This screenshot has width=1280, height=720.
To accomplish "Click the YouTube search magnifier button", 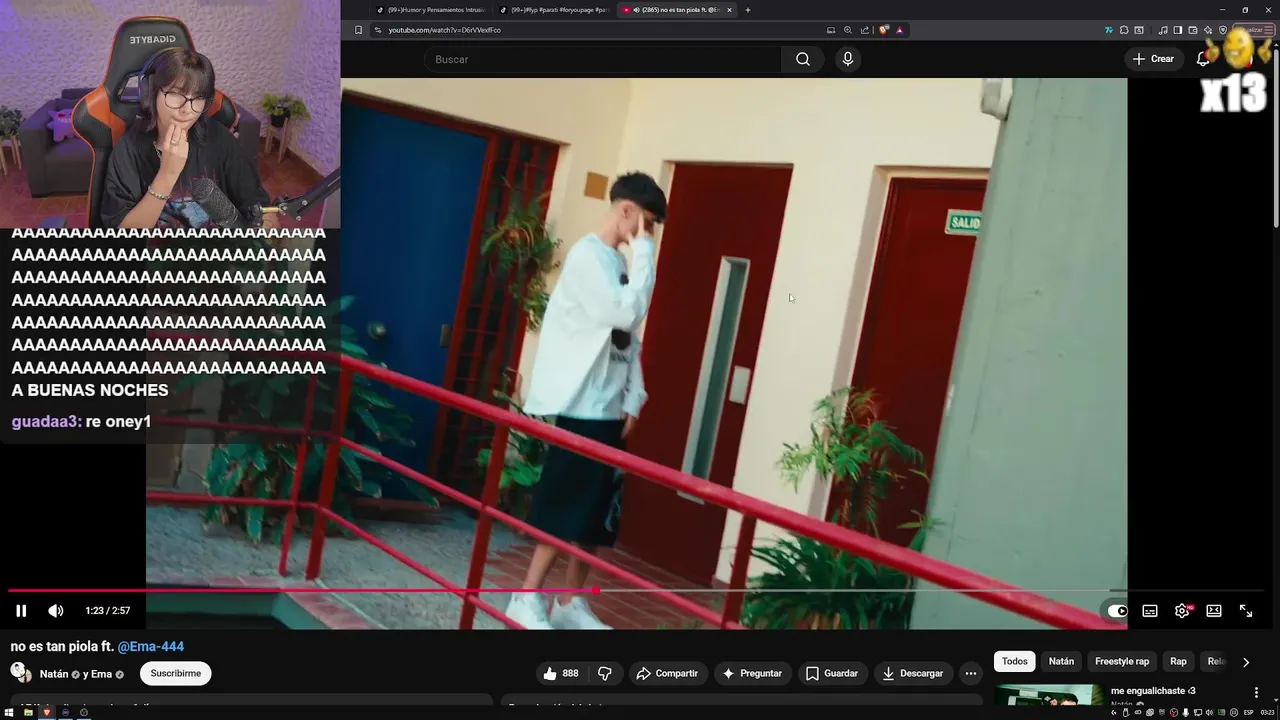I will (x=803, y=59).
